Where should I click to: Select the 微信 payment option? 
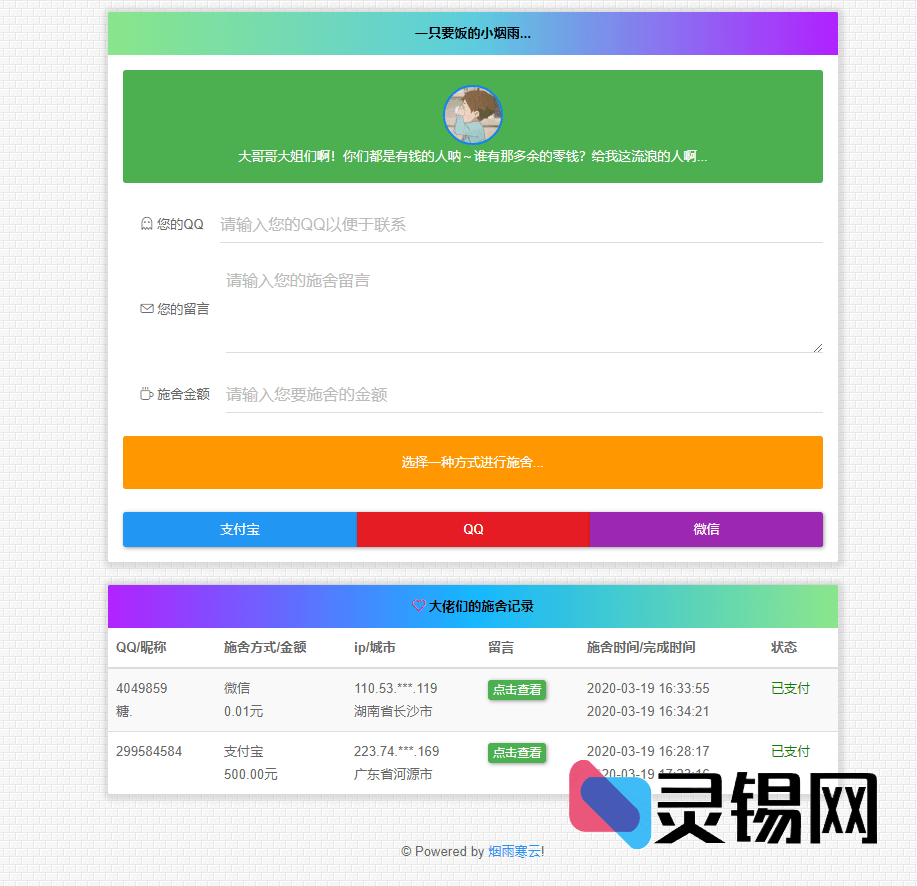(706, 529)
